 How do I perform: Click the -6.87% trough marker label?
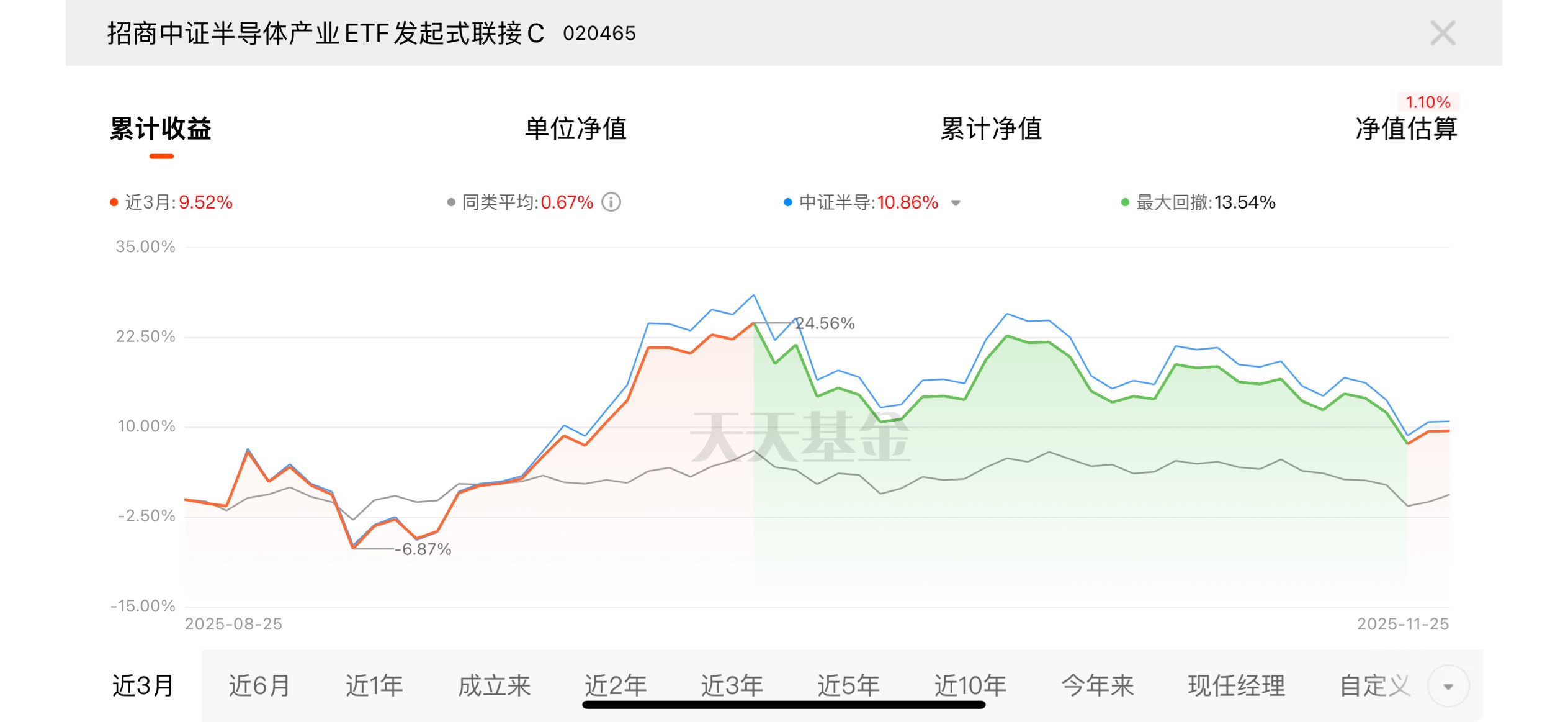425,549
